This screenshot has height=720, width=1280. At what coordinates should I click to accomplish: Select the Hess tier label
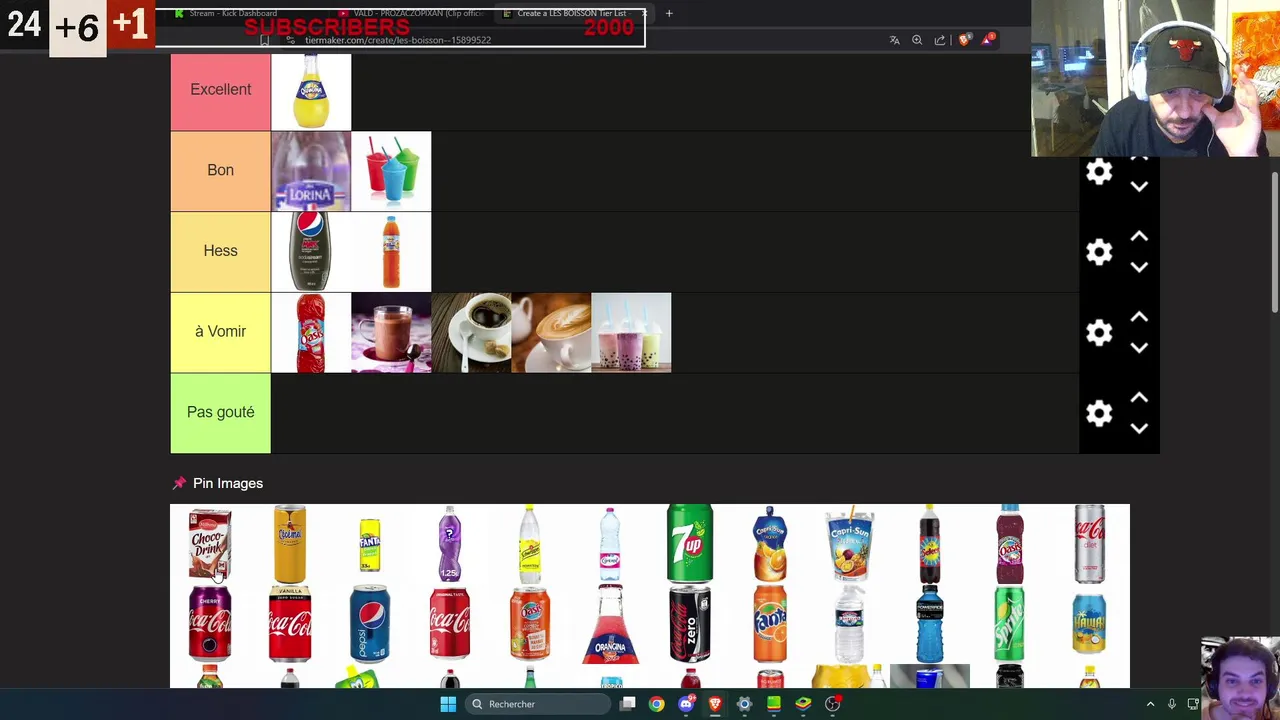pos(220,251)
